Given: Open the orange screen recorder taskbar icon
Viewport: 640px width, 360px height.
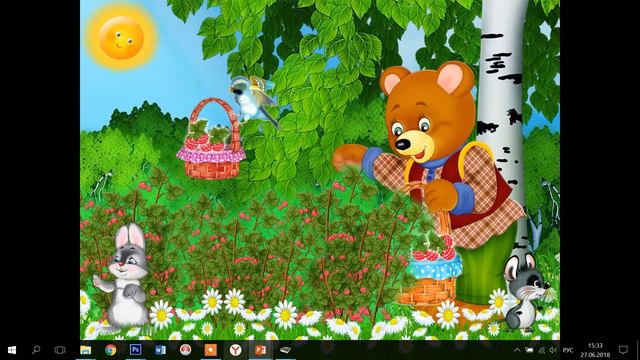Looking at the screenshot, I should click(211, 350).
